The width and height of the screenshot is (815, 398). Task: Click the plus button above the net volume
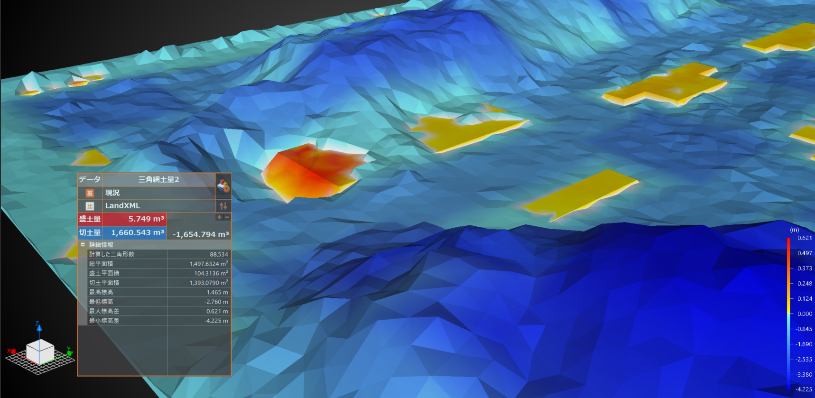219,217
